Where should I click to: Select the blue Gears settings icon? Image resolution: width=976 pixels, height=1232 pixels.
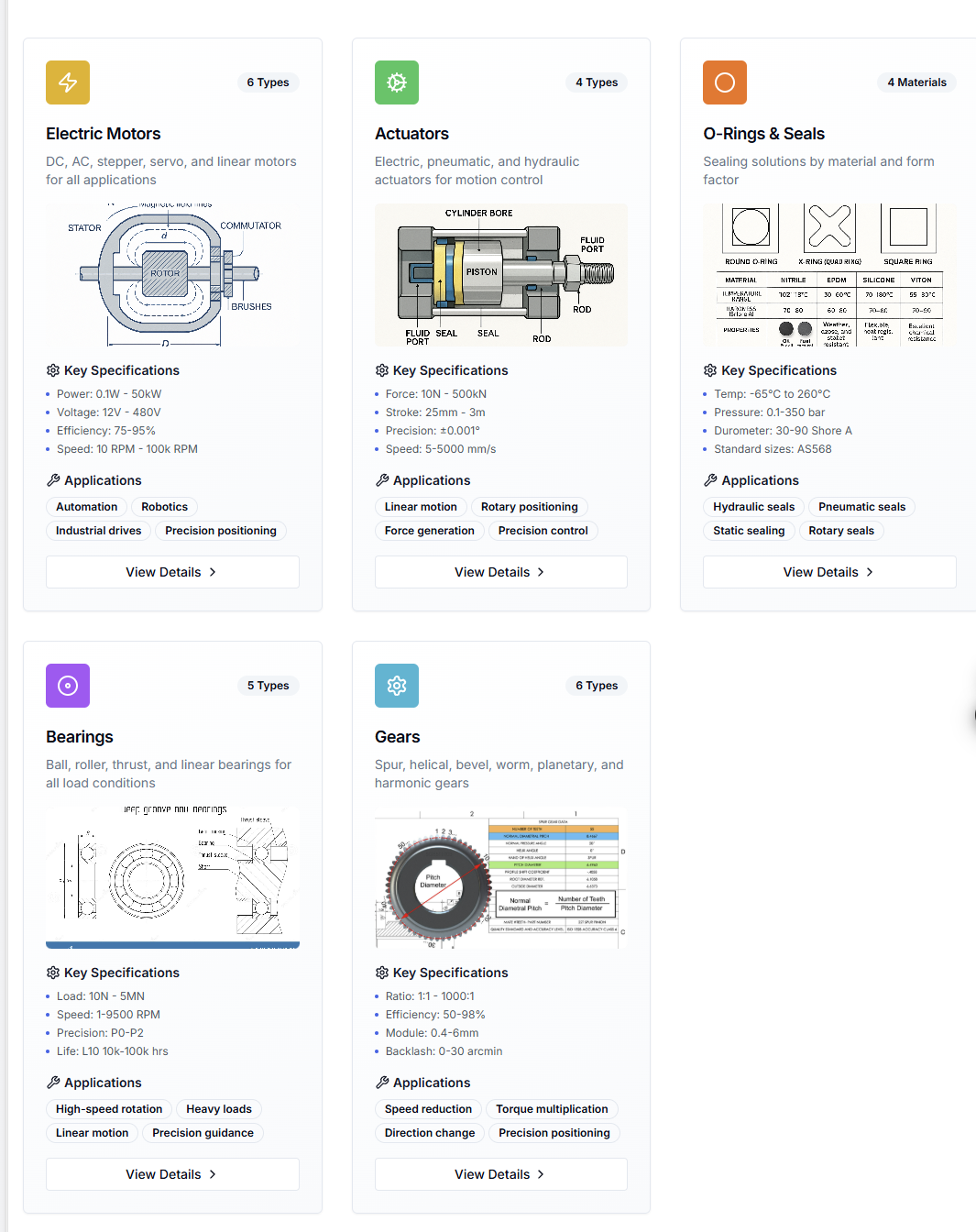pyautogui.click(x=396, y=685)
